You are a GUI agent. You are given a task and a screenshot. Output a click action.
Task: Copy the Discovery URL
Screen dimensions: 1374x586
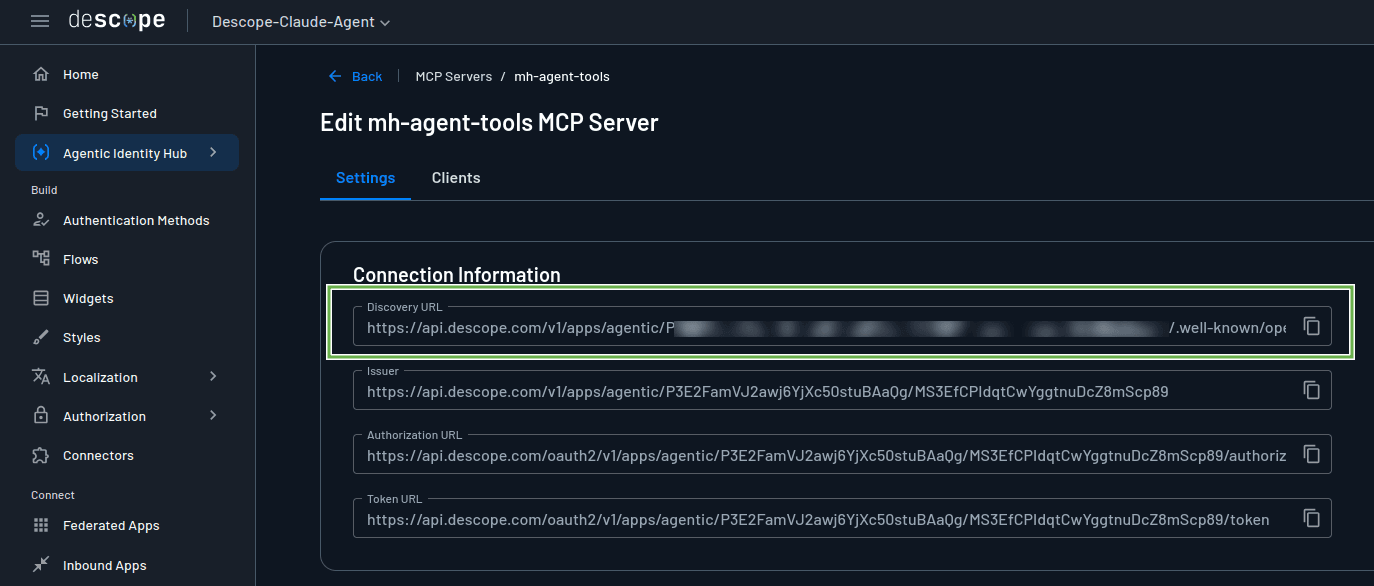[1312, 326]
